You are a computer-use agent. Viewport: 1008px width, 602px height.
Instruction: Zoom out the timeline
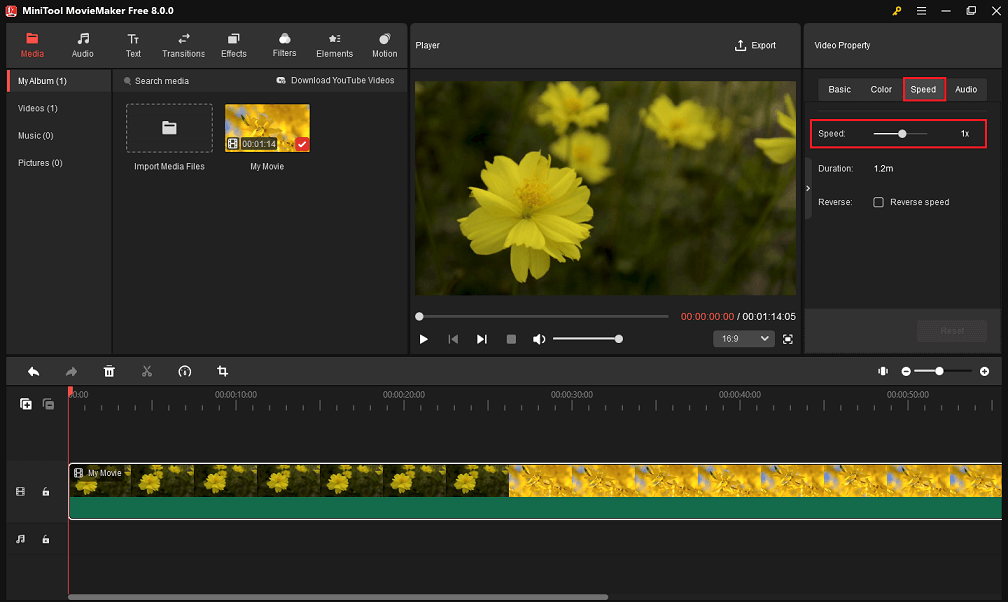click(906, 372)
